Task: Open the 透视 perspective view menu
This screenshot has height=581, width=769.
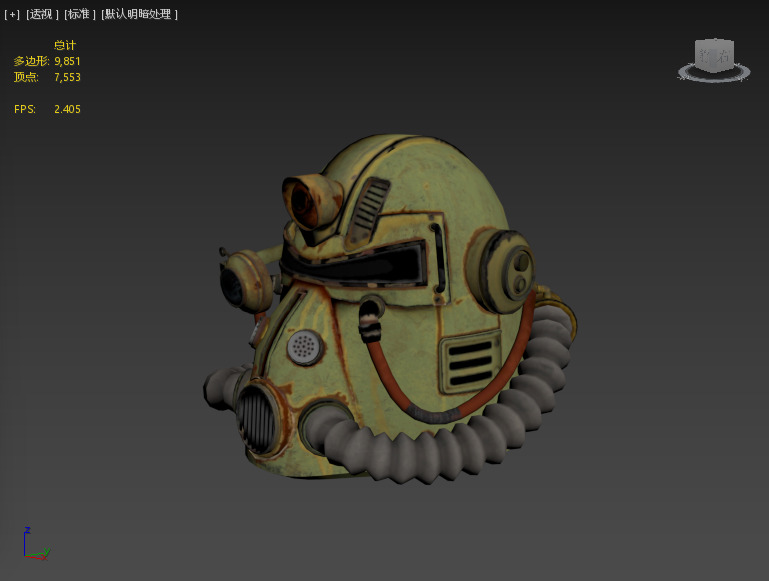Action: pyautogui.click(x=42, y=15)
